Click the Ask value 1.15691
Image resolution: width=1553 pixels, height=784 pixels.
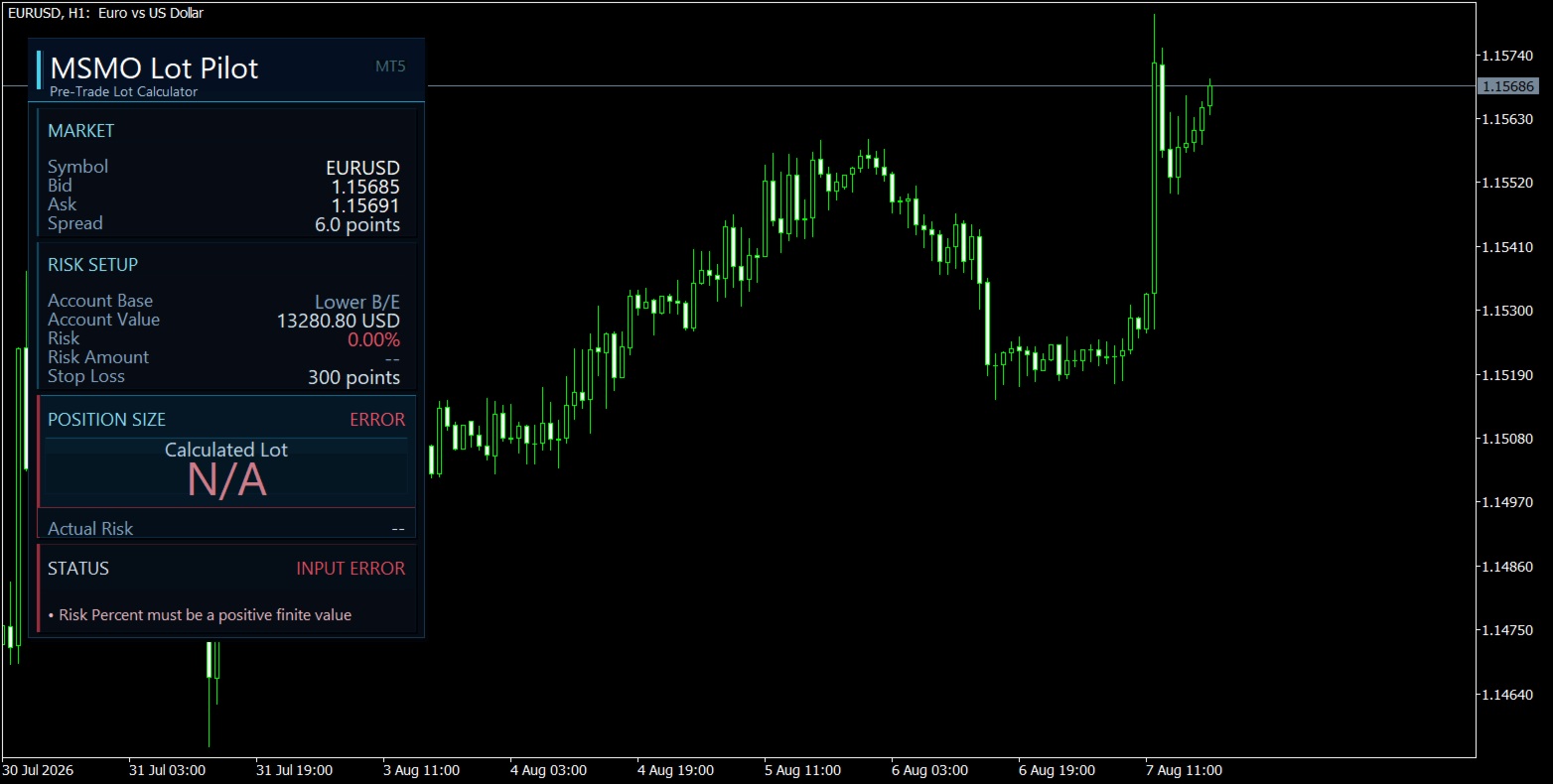point(365,205)
